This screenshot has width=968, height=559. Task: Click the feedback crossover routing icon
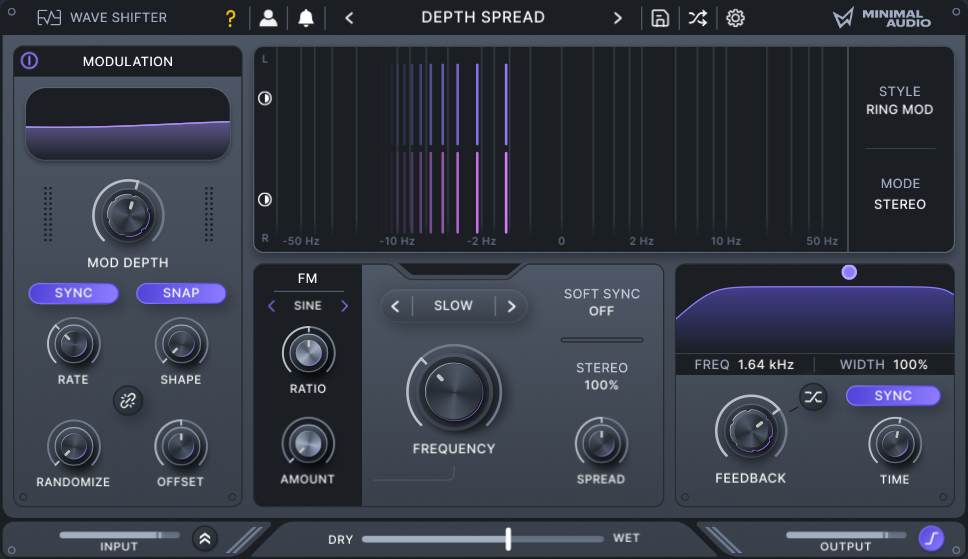coord(814,397)
